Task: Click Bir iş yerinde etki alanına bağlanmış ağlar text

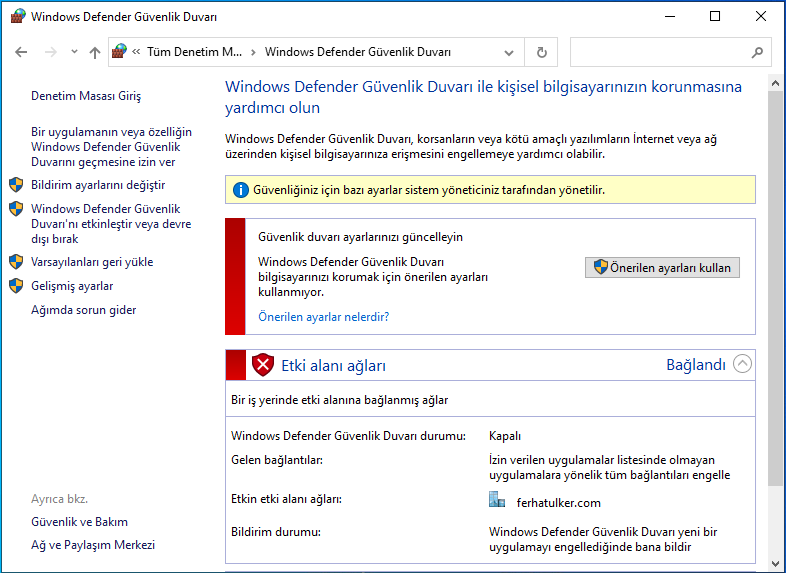Action: tap(339, 400)
